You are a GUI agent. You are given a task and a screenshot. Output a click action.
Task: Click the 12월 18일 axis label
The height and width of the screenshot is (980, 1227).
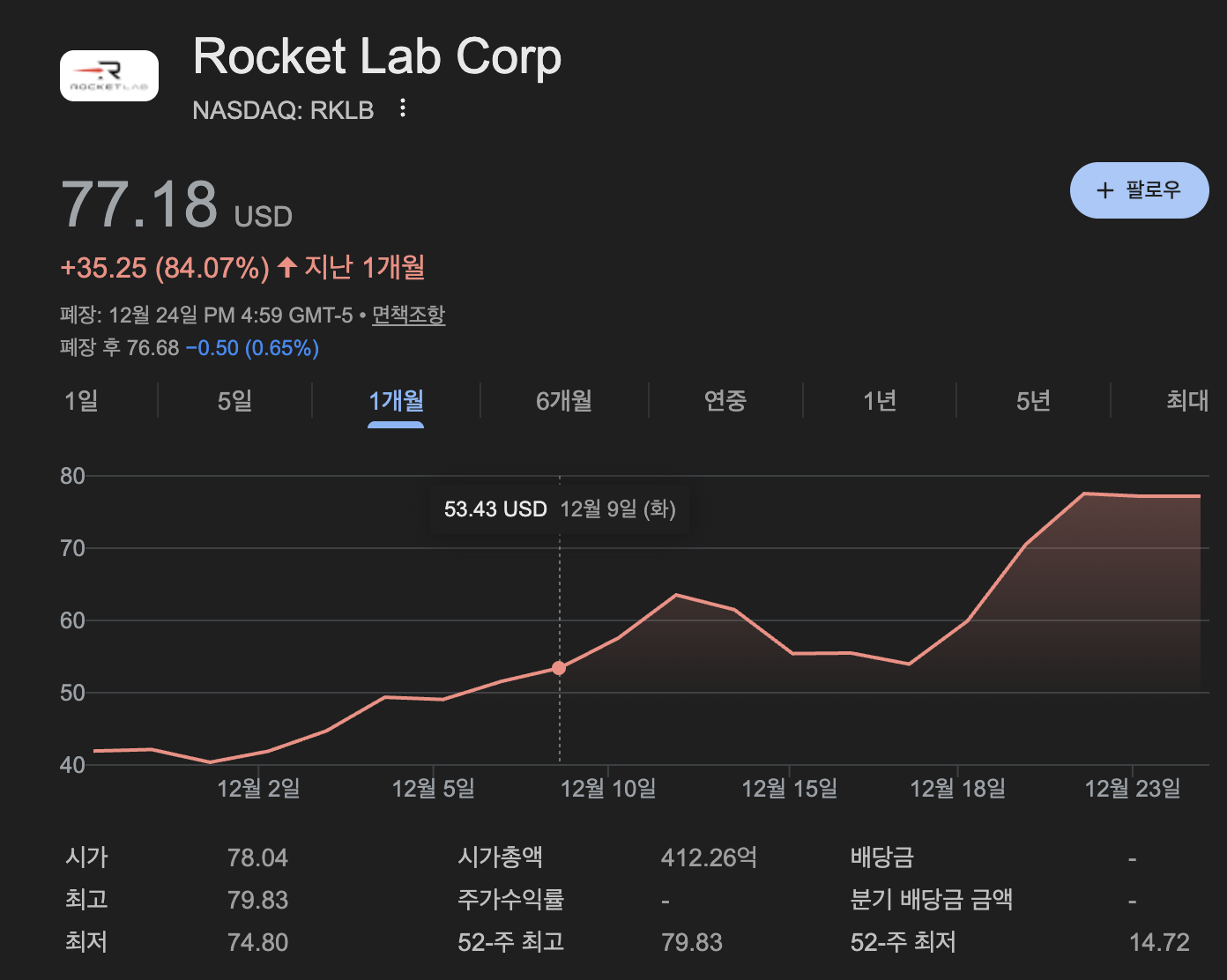point(957,788)
